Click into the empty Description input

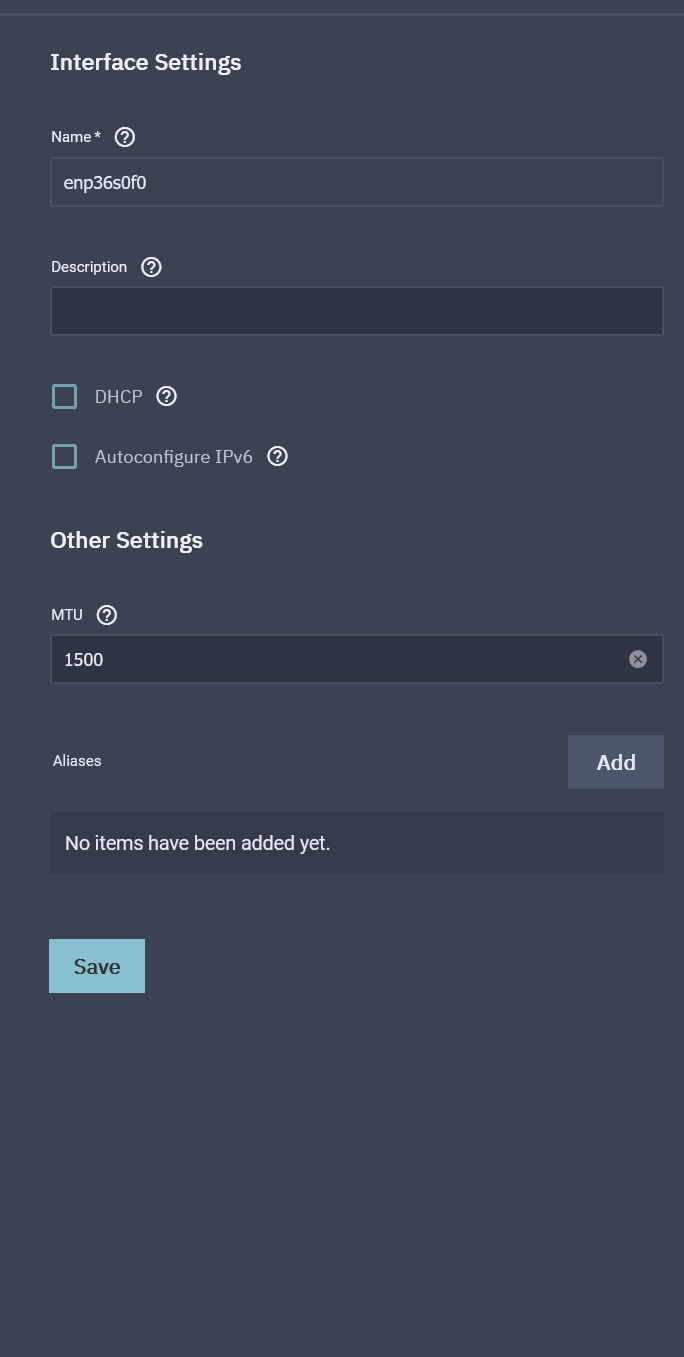356,311
